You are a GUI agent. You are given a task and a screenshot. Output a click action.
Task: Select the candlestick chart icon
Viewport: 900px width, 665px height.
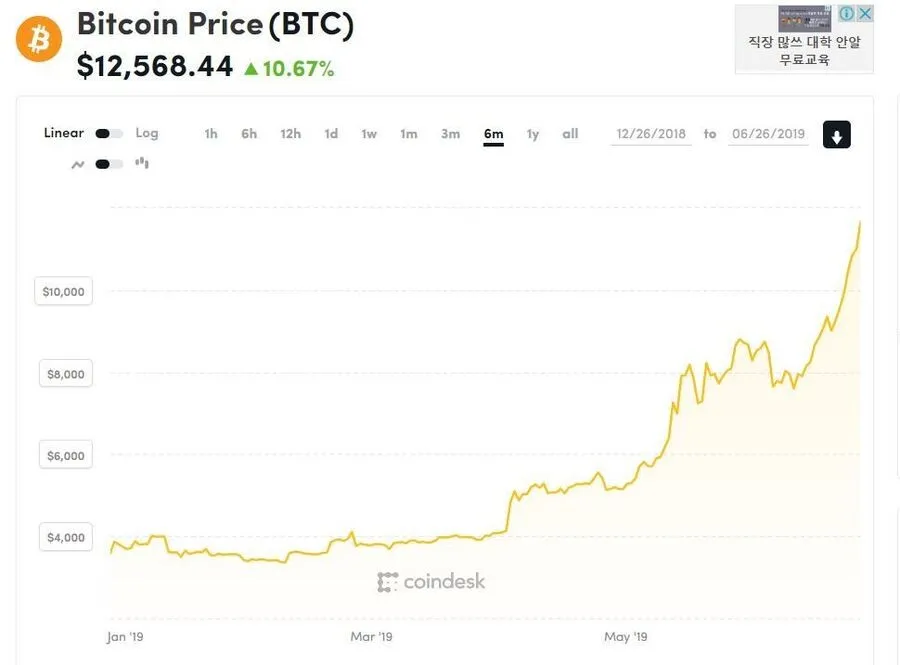coord(142,164)
